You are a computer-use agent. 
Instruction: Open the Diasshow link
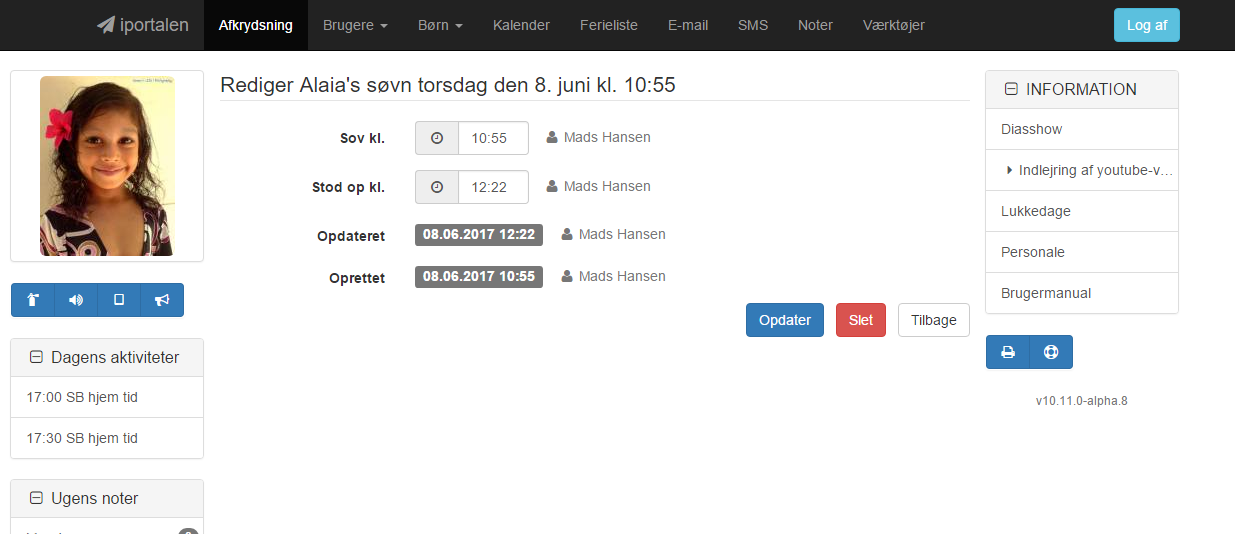[1082, 129]
